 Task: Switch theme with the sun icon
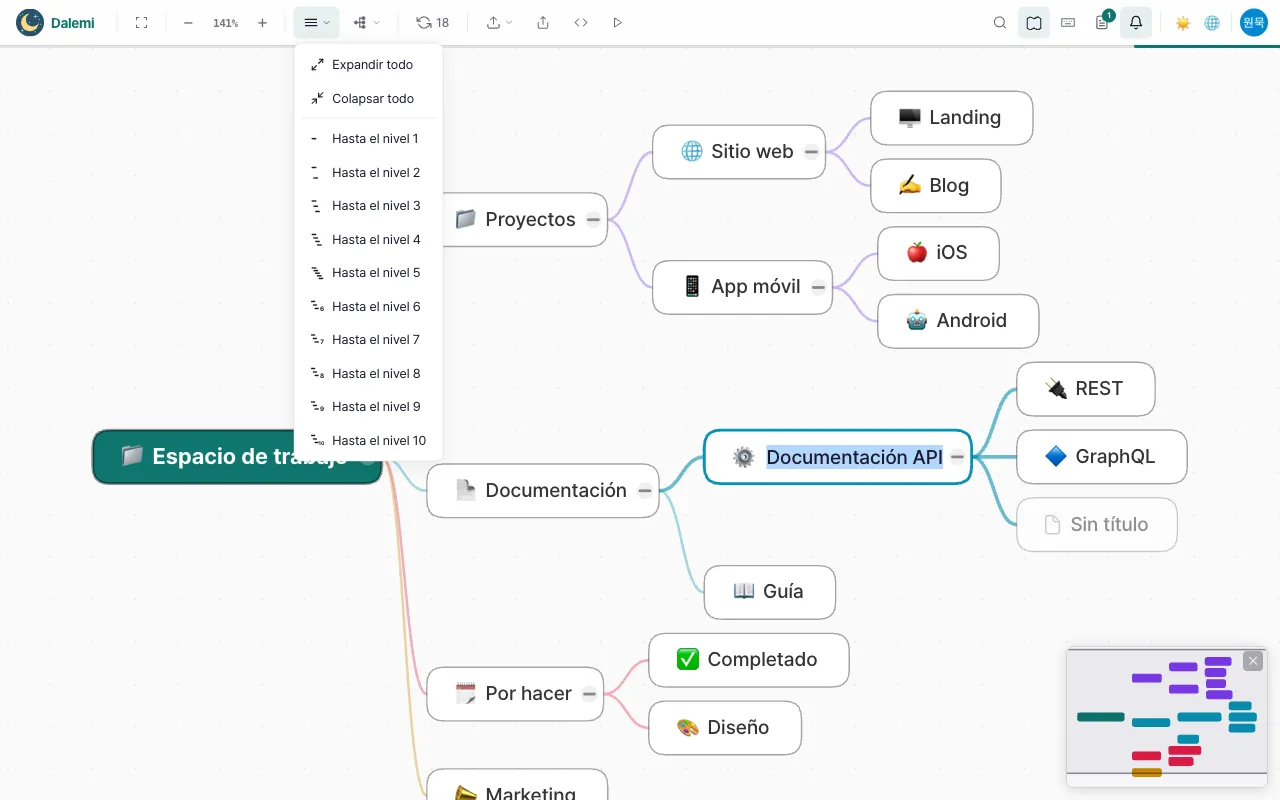[x=1183, y=22]
